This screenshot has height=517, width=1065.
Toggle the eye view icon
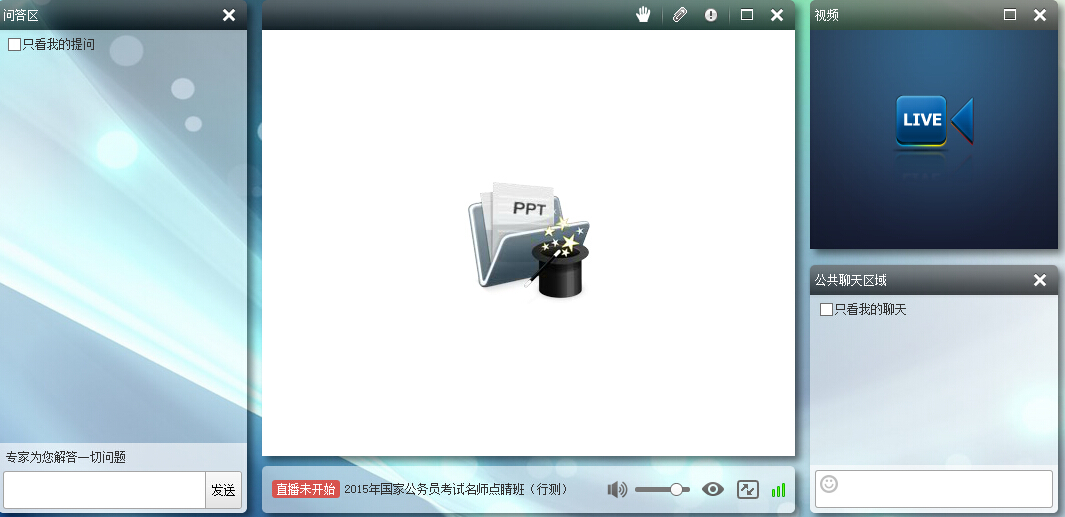pos(712,489)
